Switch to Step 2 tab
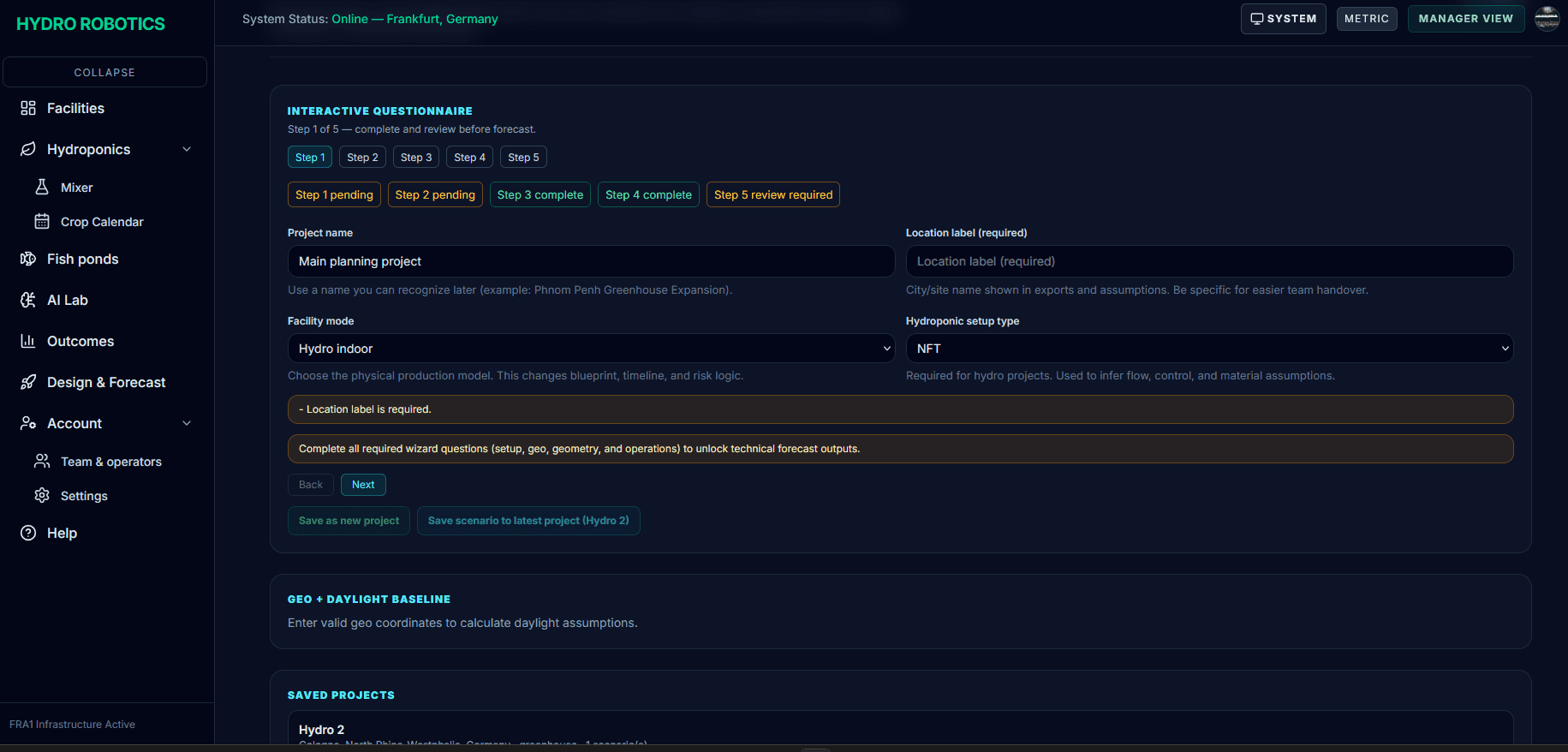 click(362, 157)
